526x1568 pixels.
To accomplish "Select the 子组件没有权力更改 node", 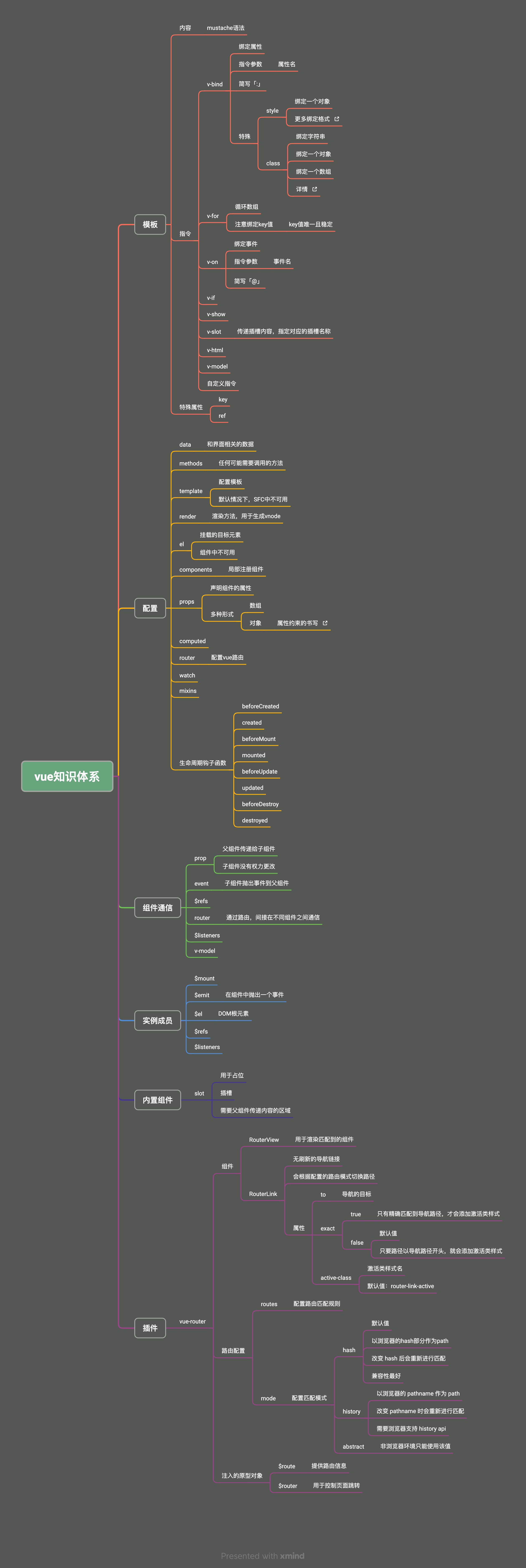I will coord(249,867).
